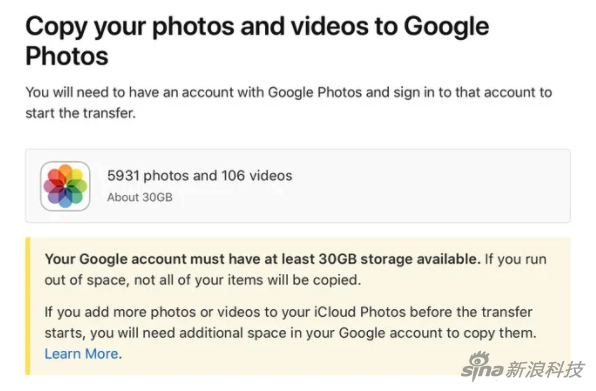
Task: Click the "About 30GB" size label
Action: [140, 197]
